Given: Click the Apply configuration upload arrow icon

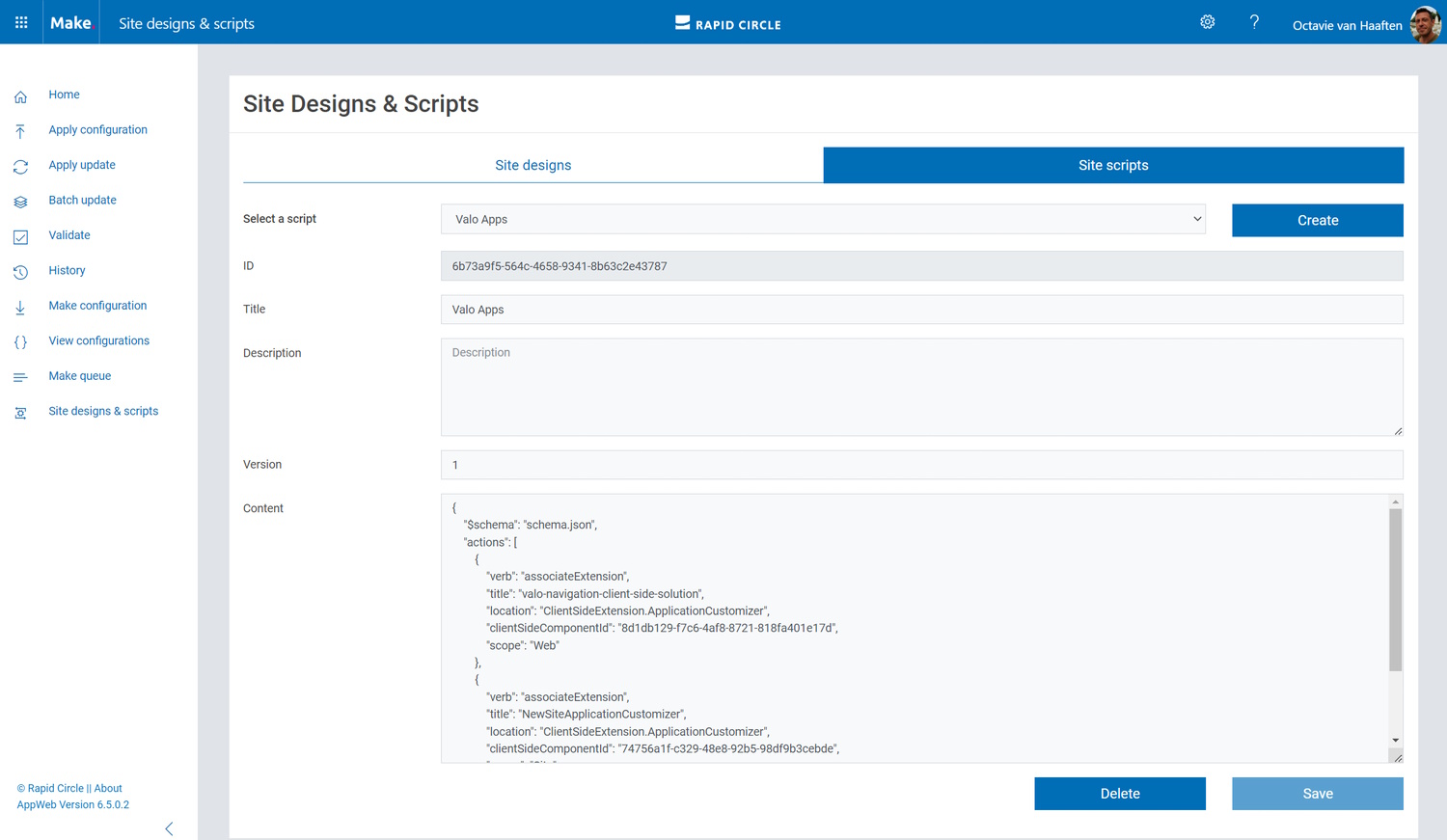Looking at the screenshot, I should (20, 131).
